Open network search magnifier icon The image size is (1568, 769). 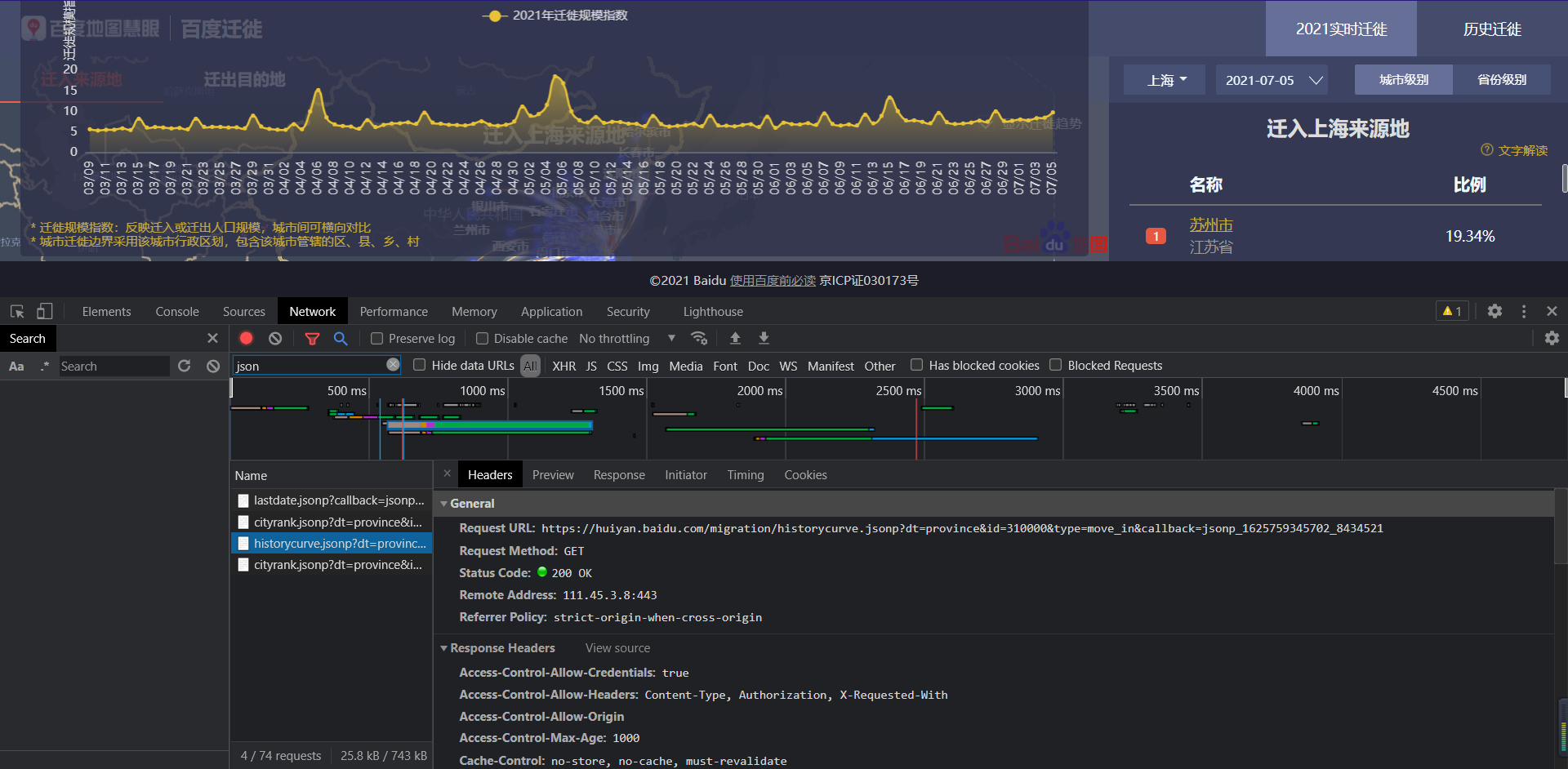(341, 338)
